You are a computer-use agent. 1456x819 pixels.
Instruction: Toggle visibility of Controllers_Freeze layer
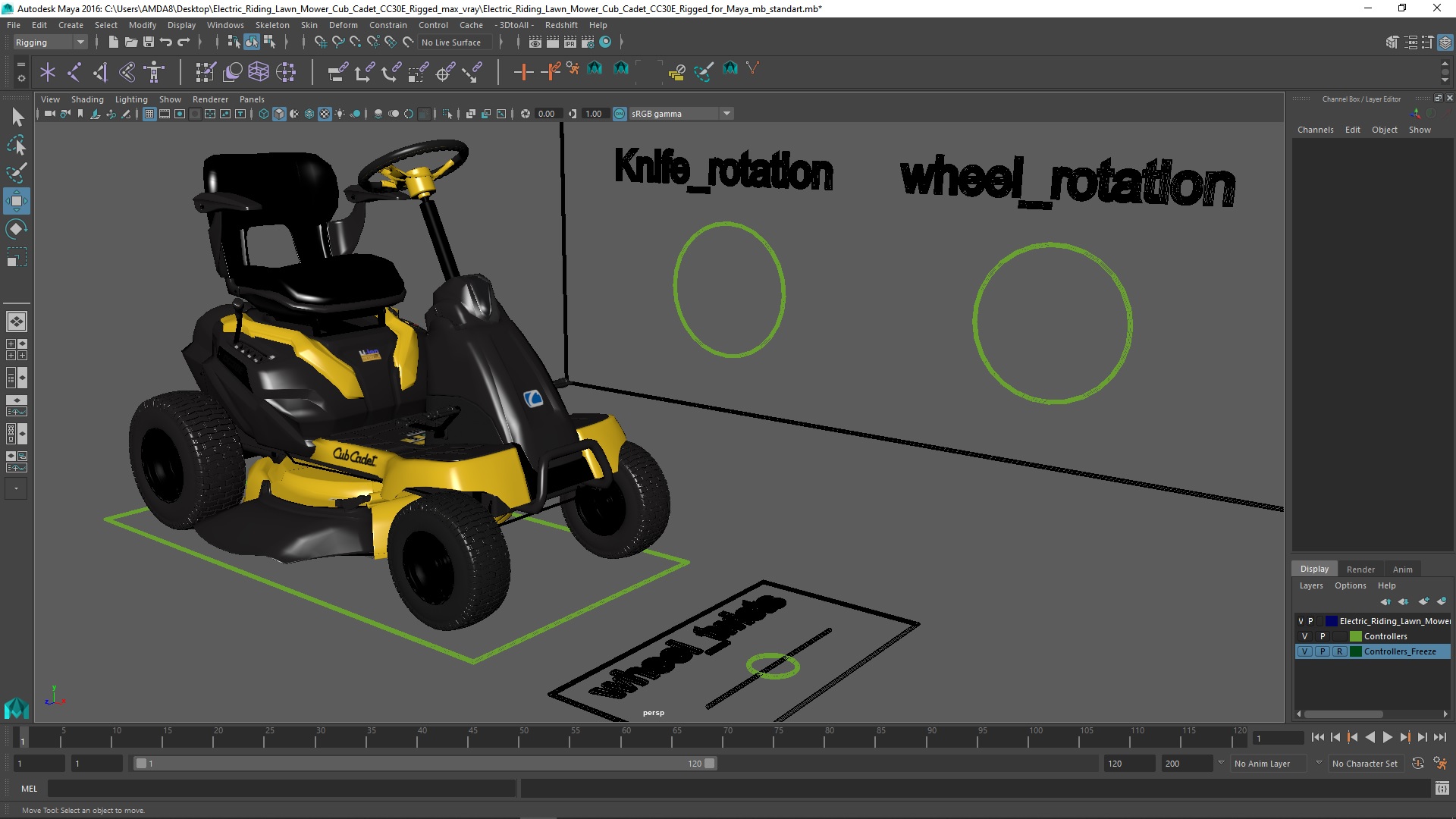click(x=1304, y=651)
